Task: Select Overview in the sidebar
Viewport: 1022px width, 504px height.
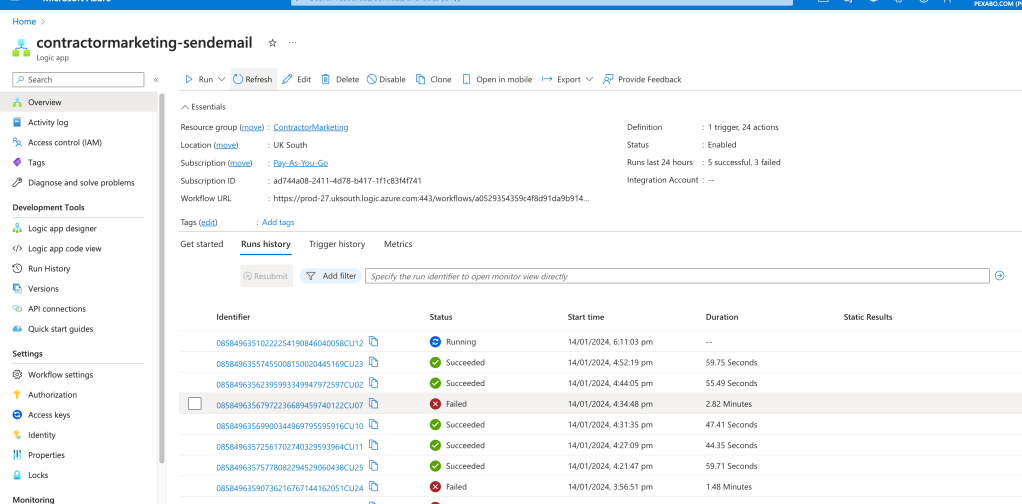Action: pos(78,102)
